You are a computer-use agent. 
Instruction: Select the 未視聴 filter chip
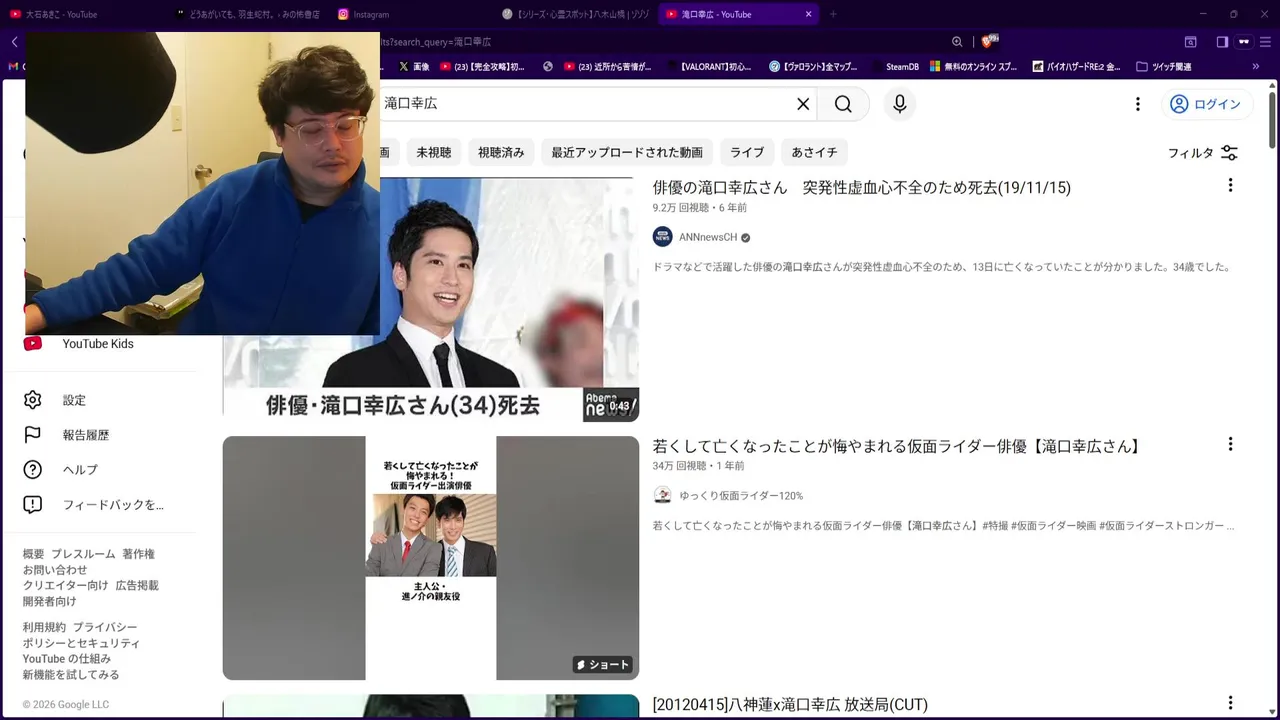tap(434, 153)
